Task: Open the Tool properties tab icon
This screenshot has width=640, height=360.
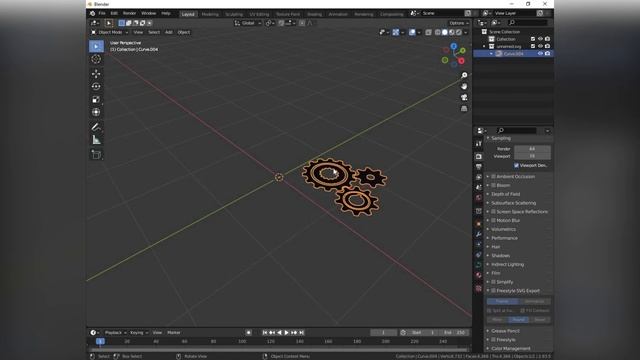Action: click(479, 144)
